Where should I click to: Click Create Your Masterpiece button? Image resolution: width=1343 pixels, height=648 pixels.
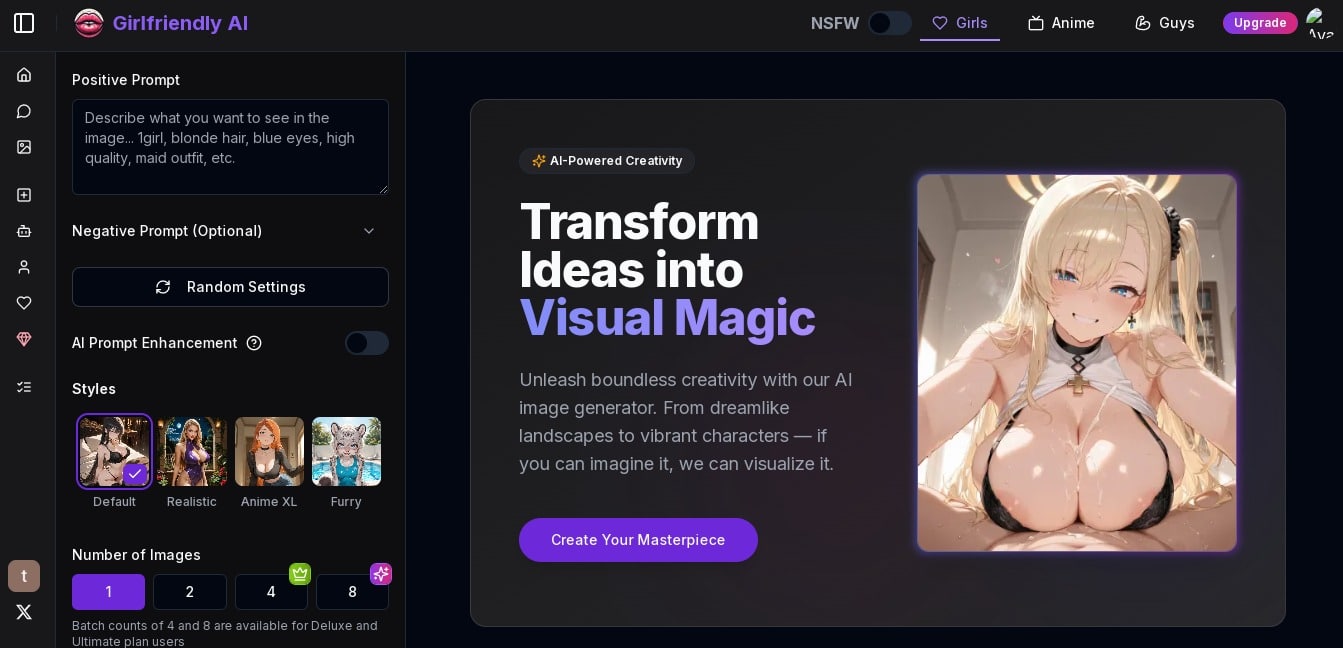point(638,540)
